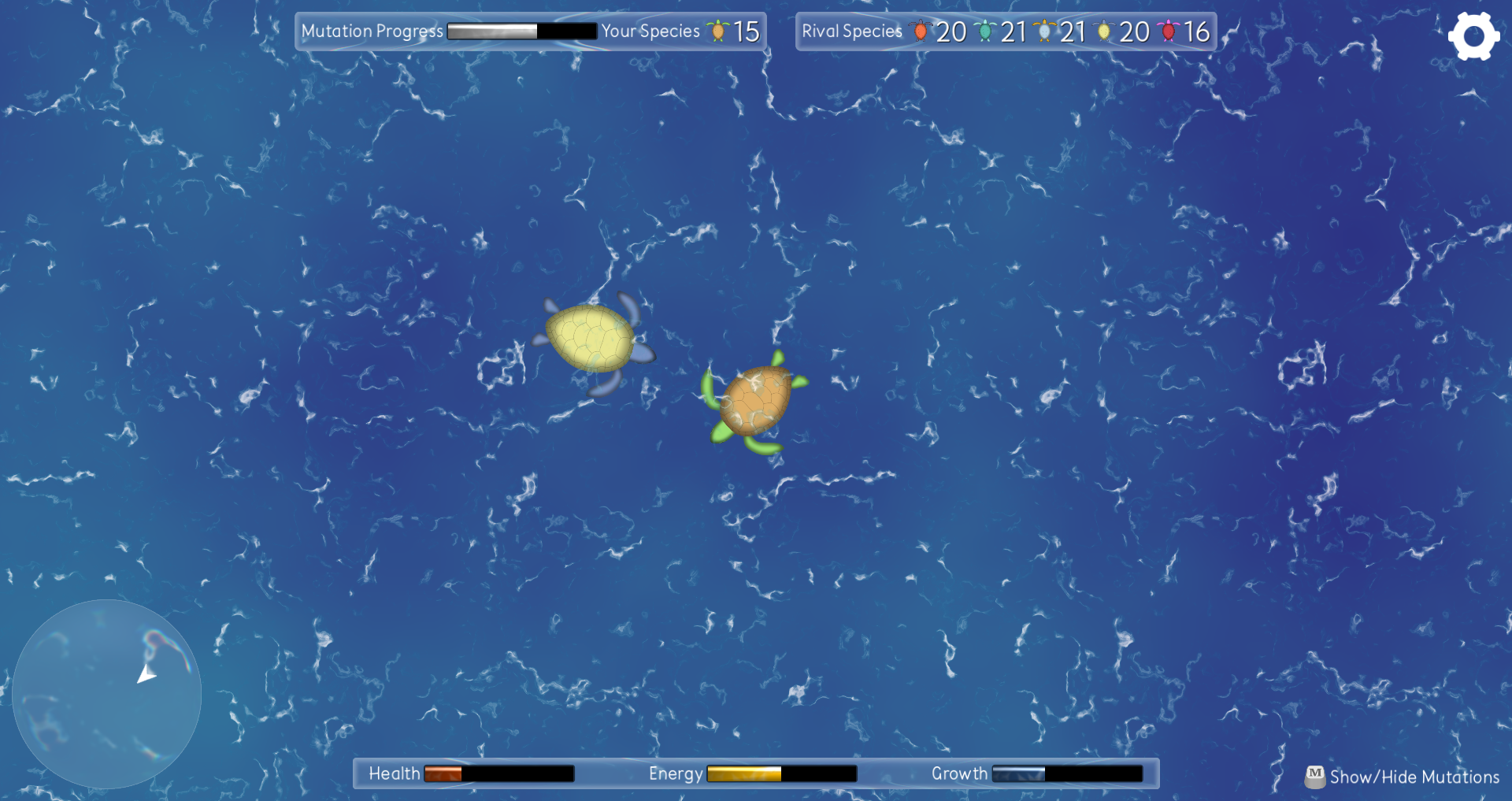Image resolution: width=1512 pixels, height=801 pixels.
Task: Select the yellow rival species icon
Action: 1104,32
